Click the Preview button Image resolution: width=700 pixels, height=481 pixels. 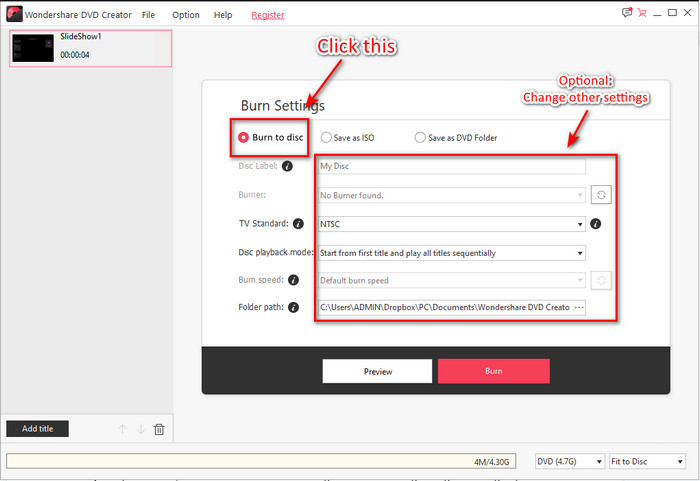(x=377, y=371)
